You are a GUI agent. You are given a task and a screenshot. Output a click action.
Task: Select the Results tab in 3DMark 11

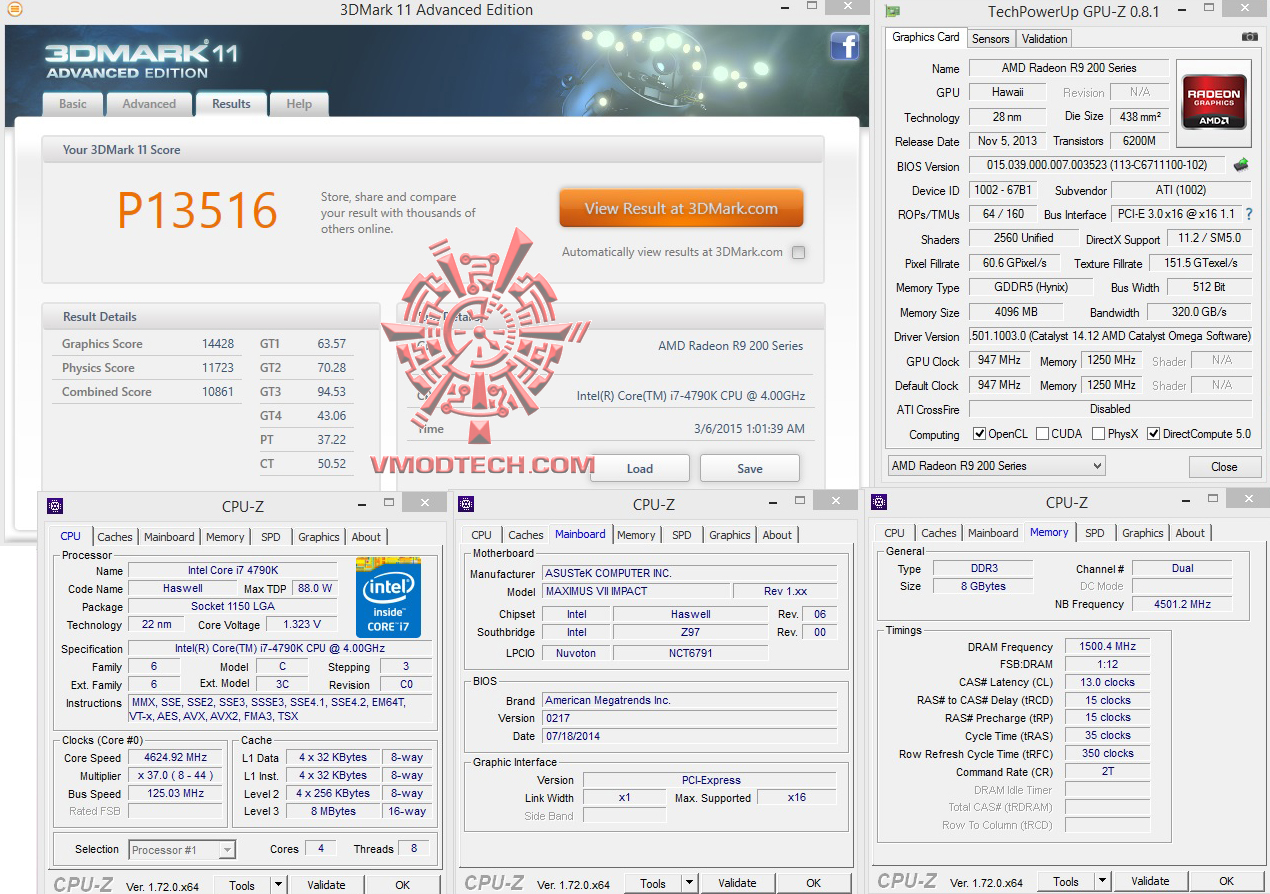[x=231, y=103]
